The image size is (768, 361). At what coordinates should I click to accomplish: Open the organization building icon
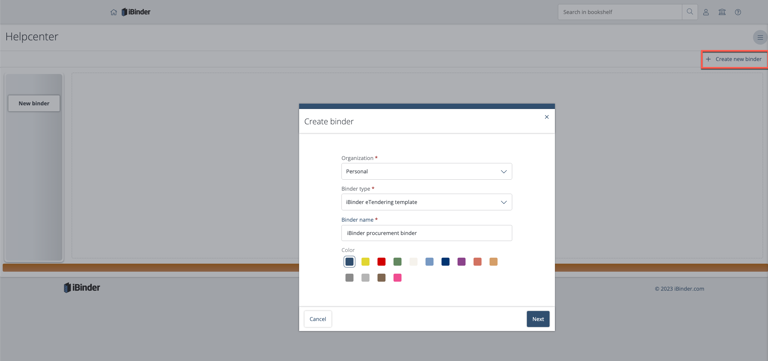pos(722,12)
